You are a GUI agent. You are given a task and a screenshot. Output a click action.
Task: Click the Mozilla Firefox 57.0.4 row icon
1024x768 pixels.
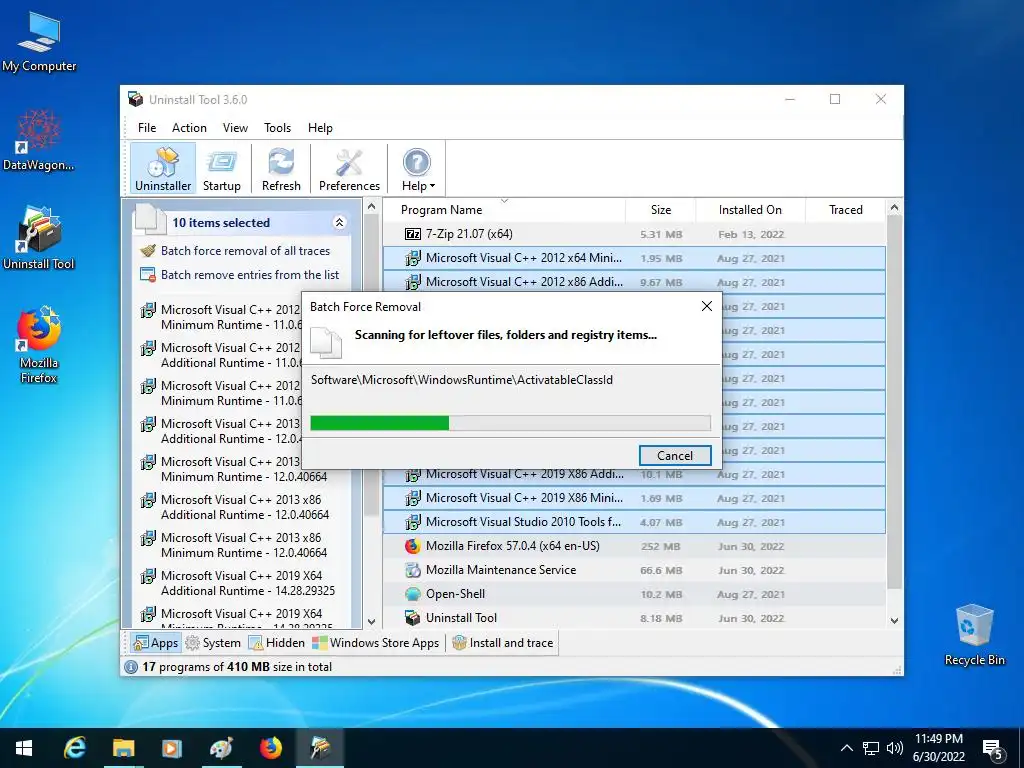(413, 546)
